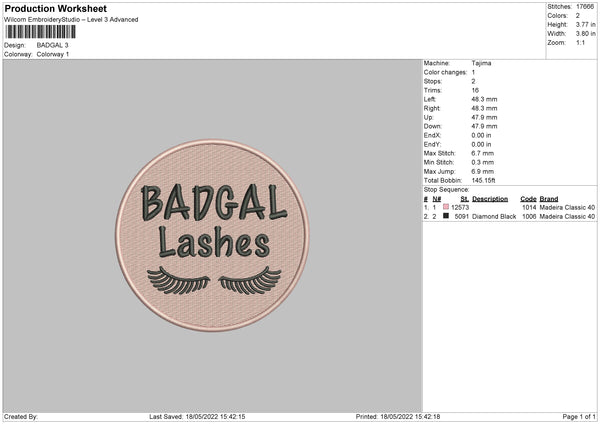600x424 pixels.
Task: Click the 'Right:' measurement label
Action: pyautogui.click(x=432, y=108)
